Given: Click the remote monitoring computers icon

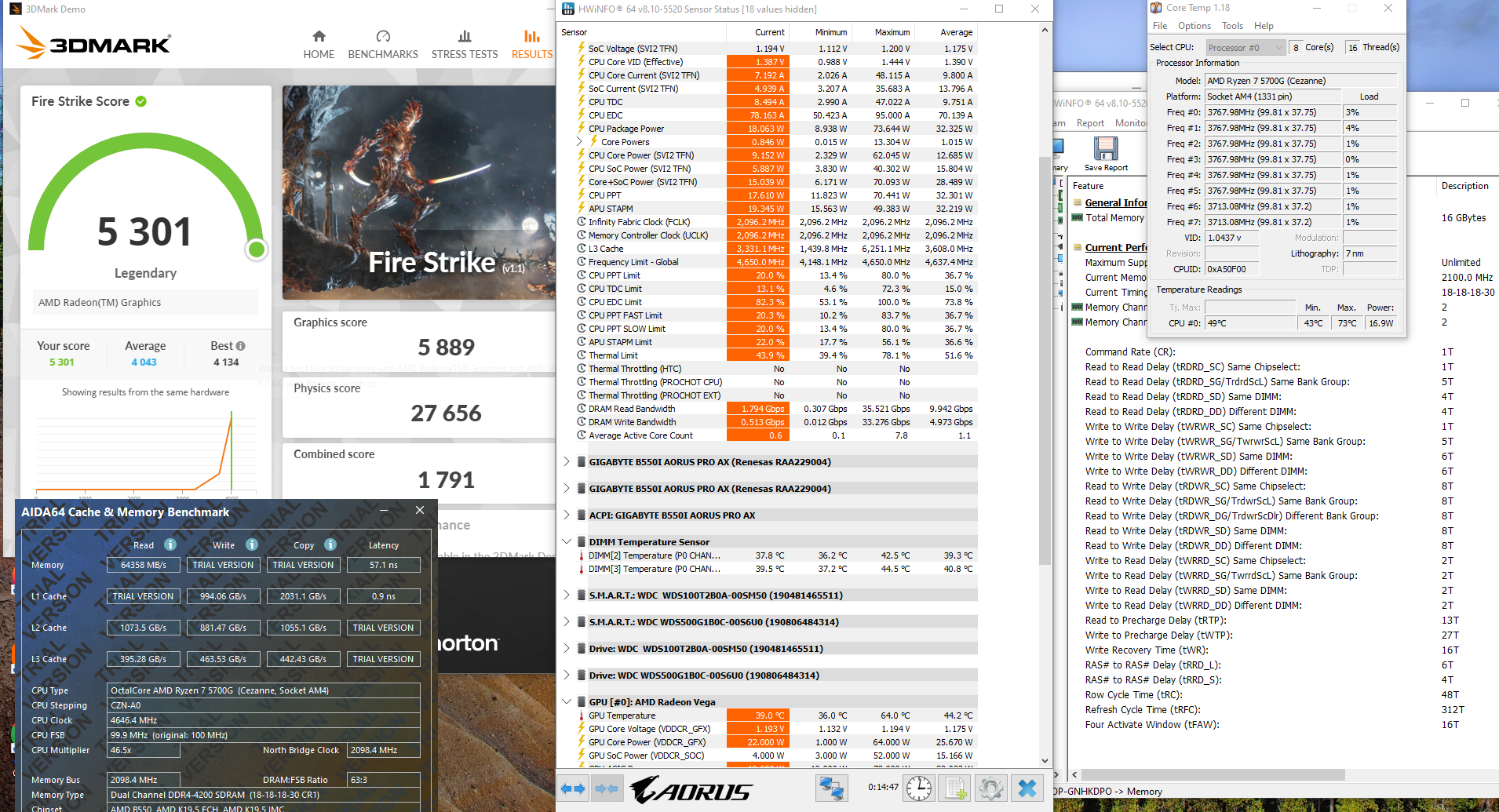Looking at the screenshot, I should [831, 788].
